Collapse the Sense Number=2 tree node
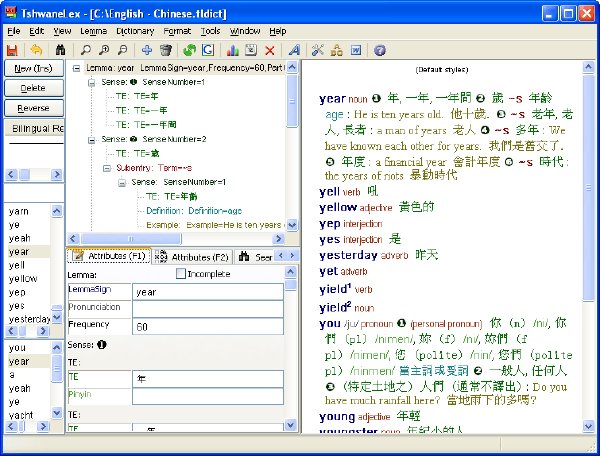600x456 pixels. [x=91, y=140]
